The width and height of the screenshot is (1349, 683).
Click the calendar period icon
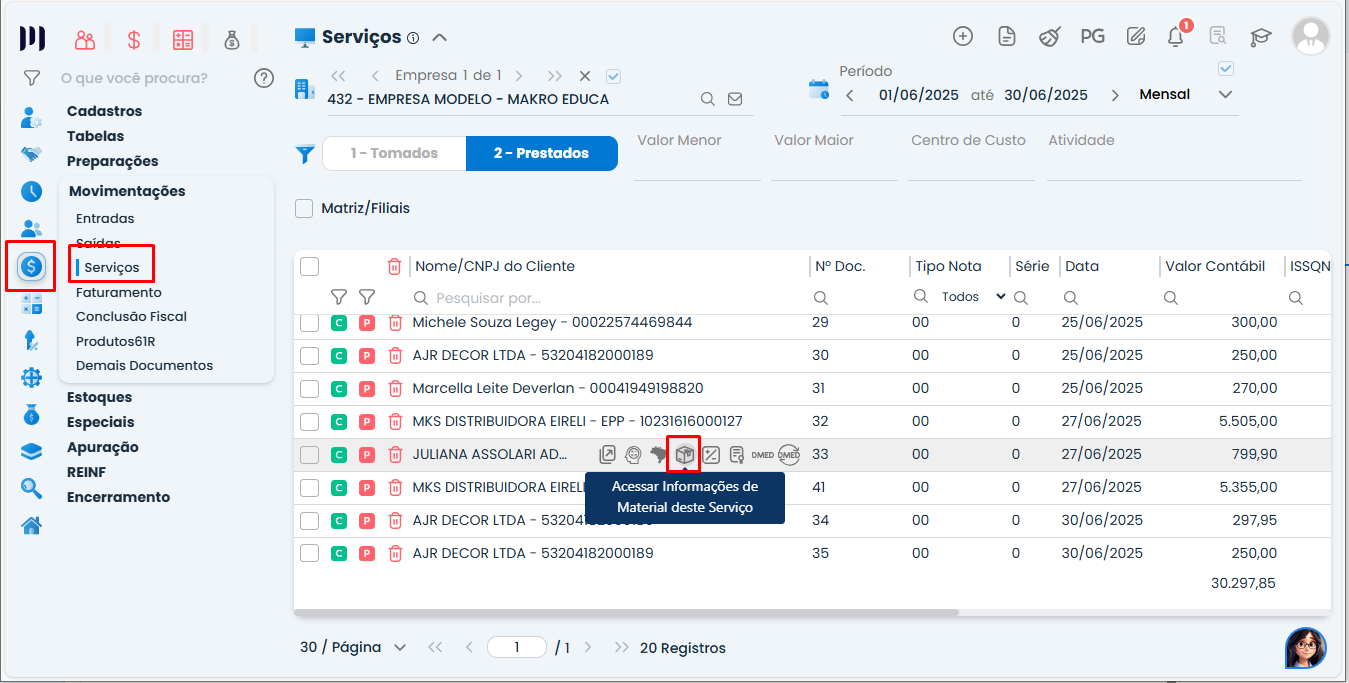point(818,90)
